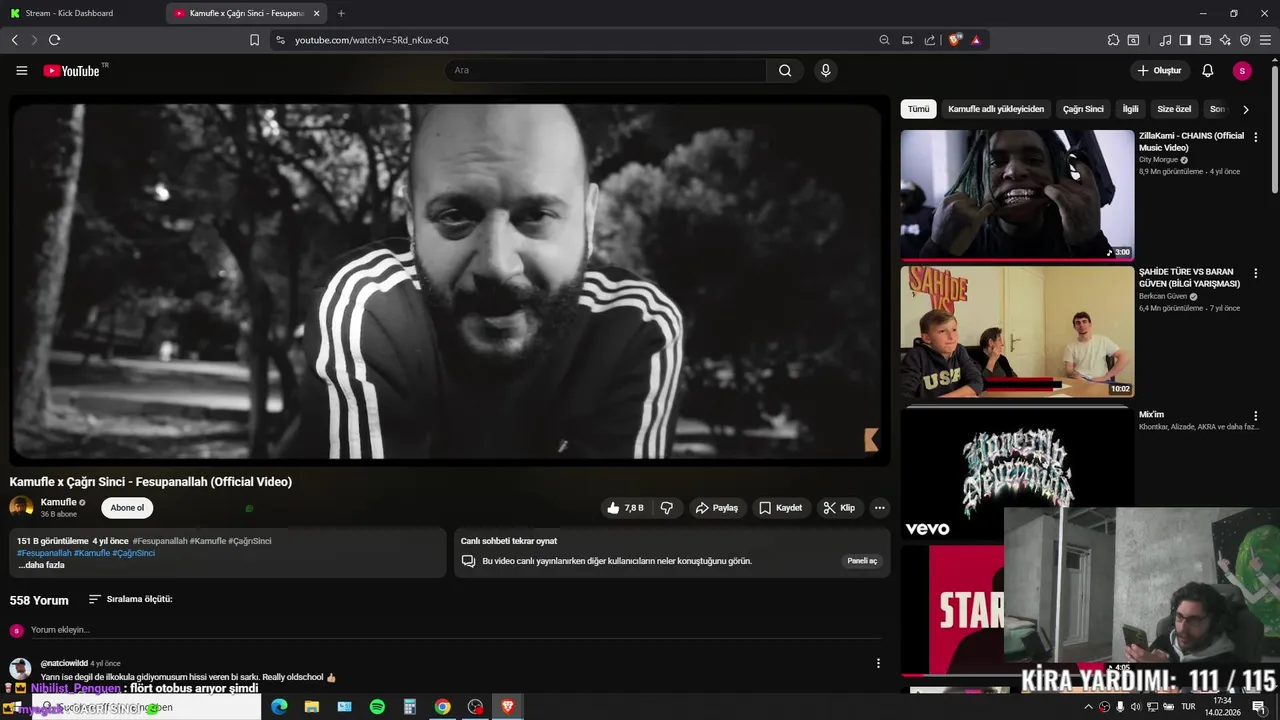Expand description with ...daha fazla
Viewport: 1280px width, 720px height.
[41, 565]
